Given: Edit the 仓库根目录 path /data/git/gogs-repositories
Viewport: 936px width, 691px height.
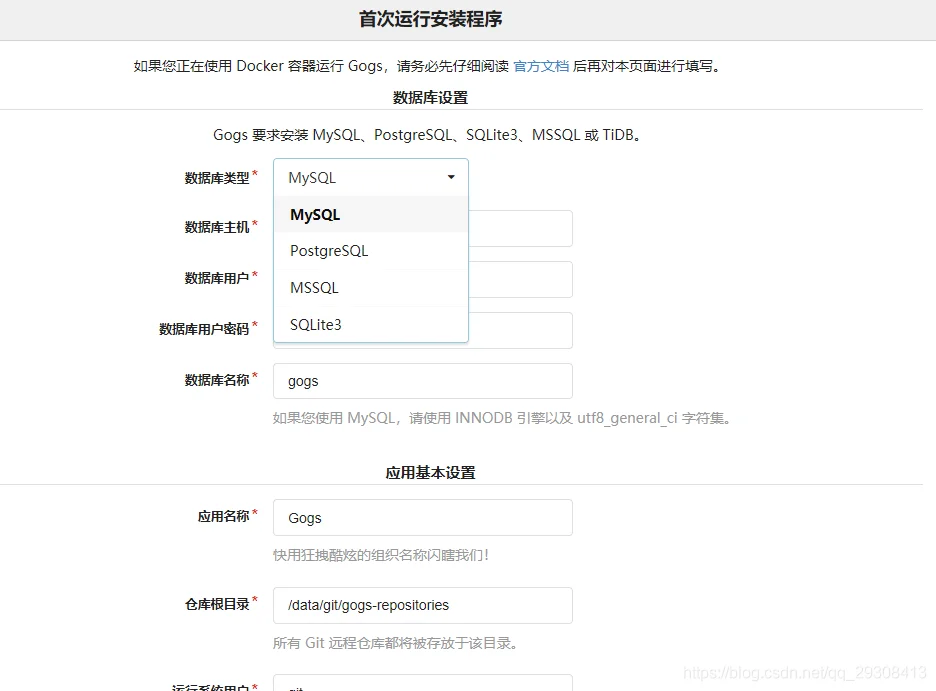Looking at the screenshot, I should 423,605.
